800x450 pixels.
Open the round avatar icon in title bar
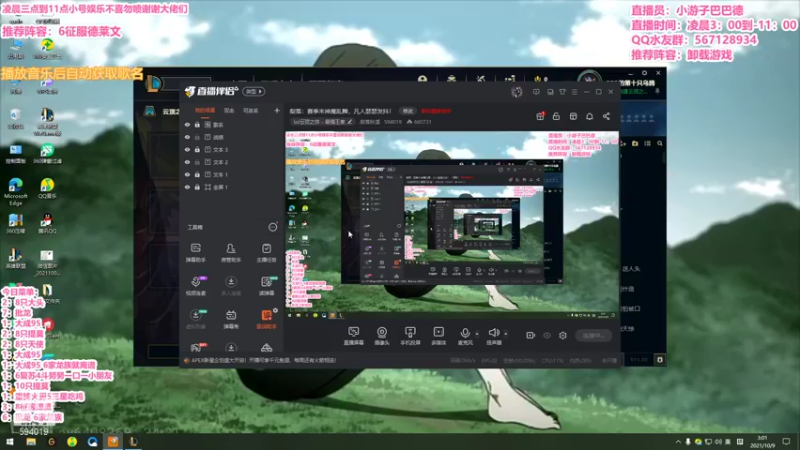tap(517, 92)
